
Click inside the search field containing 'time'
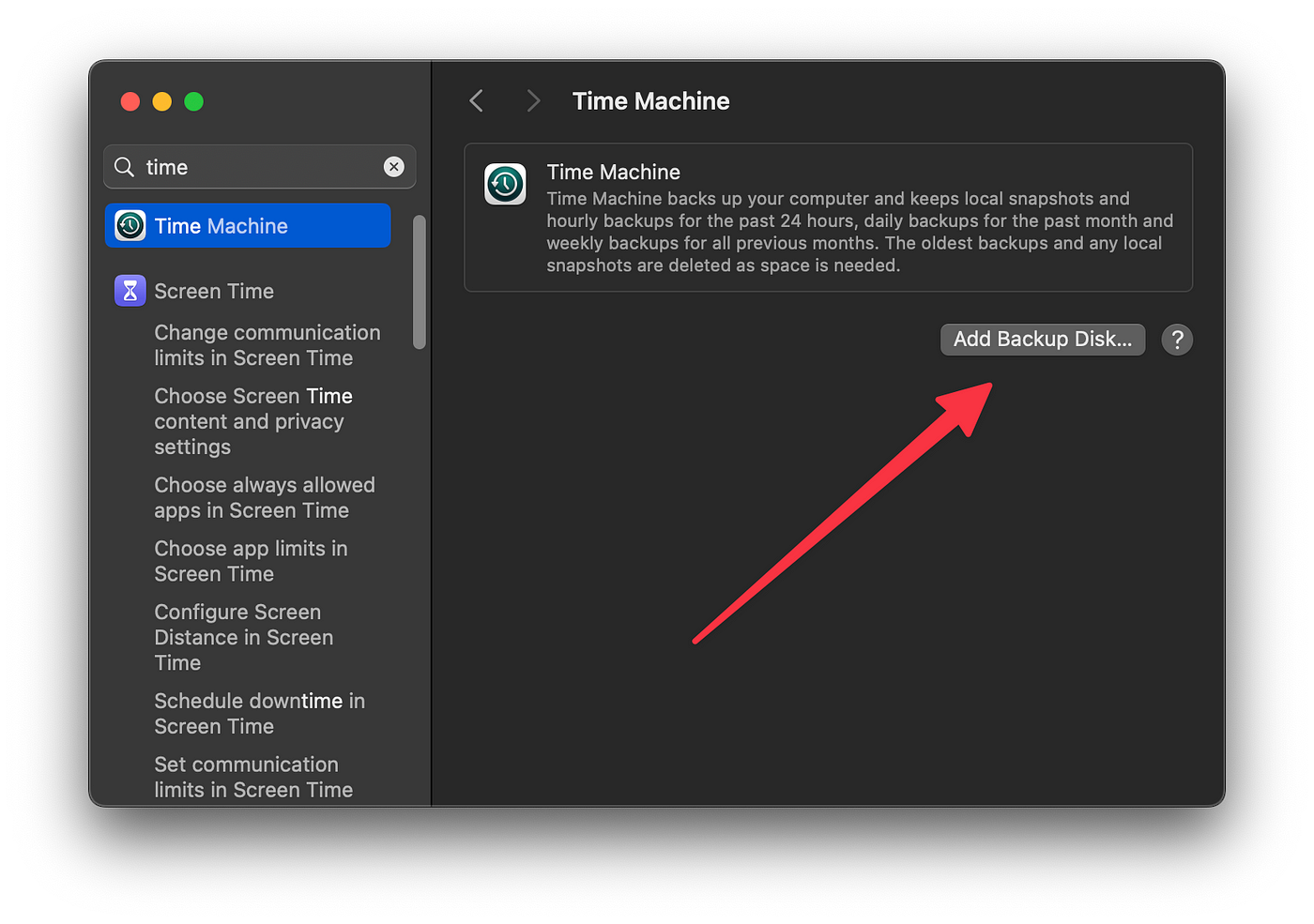click(260, 167)
